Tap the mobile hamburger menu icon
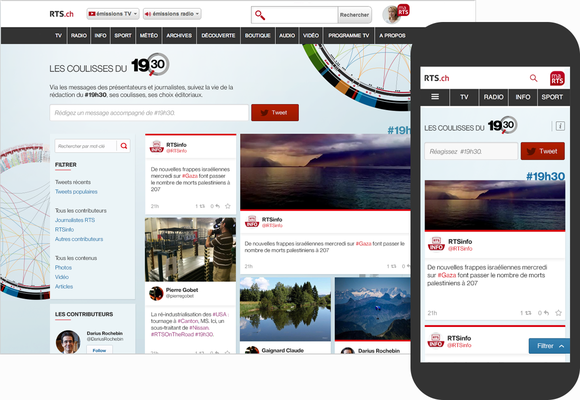This screenshot has height=400, width=580. [x=435, y=97]
